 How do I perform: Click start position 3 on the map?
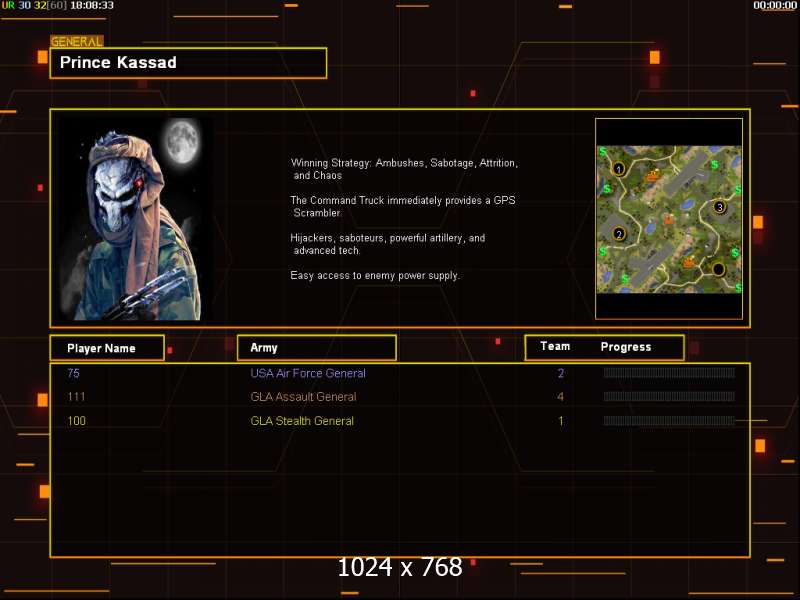pos(719,207)
